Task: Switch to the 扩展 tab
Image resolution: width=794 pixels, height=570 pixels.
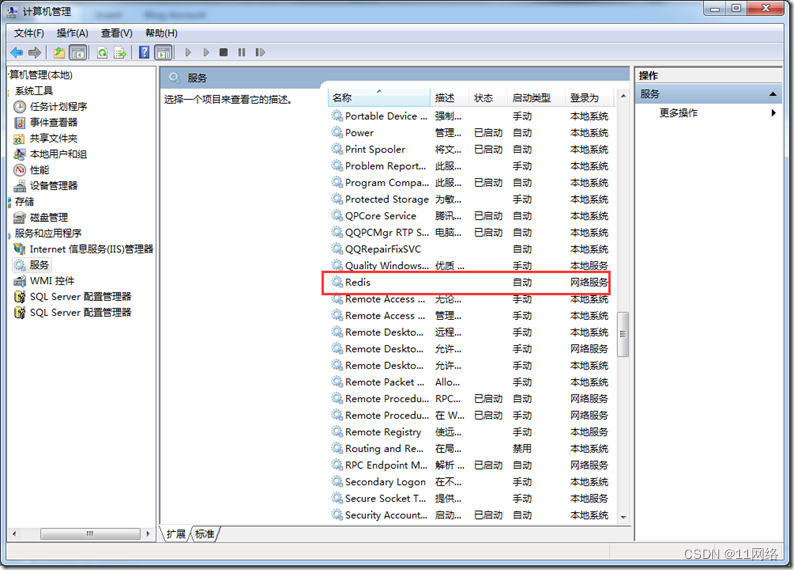Action: 176,534
